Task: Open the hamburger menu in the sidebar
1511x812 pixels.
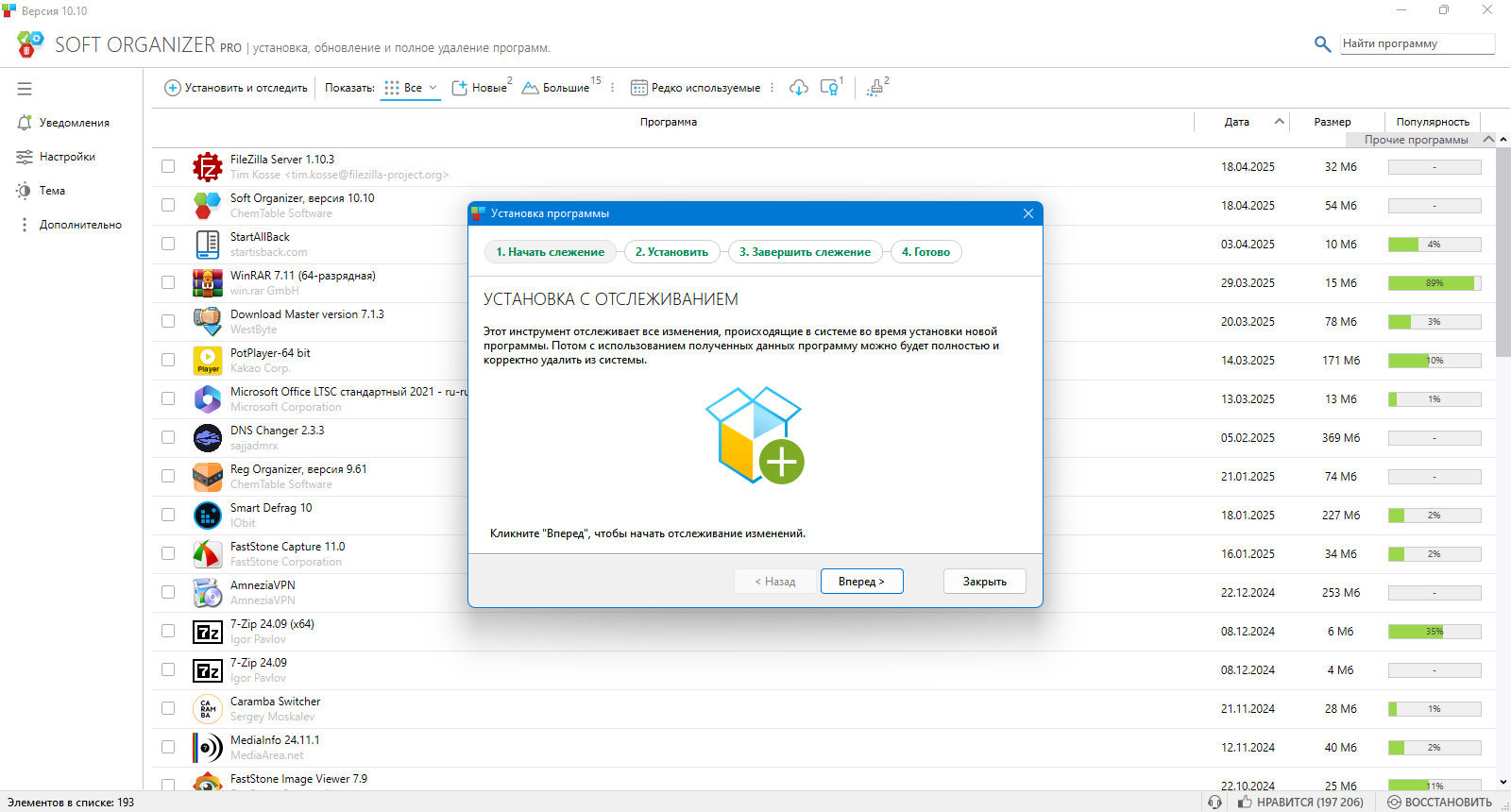Action: click(25, 89)
